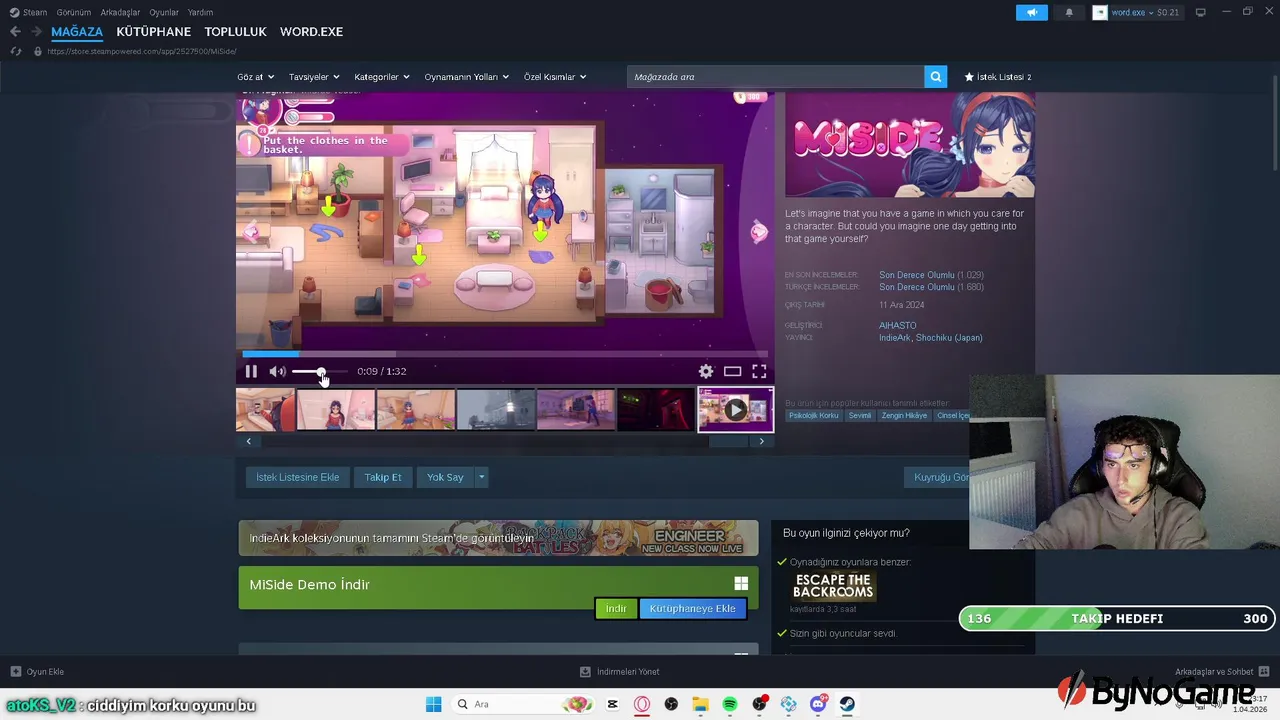Screen dimensions: 1280x720
Task: Open the Yok Say dropdown arrow
Action: 481,477
